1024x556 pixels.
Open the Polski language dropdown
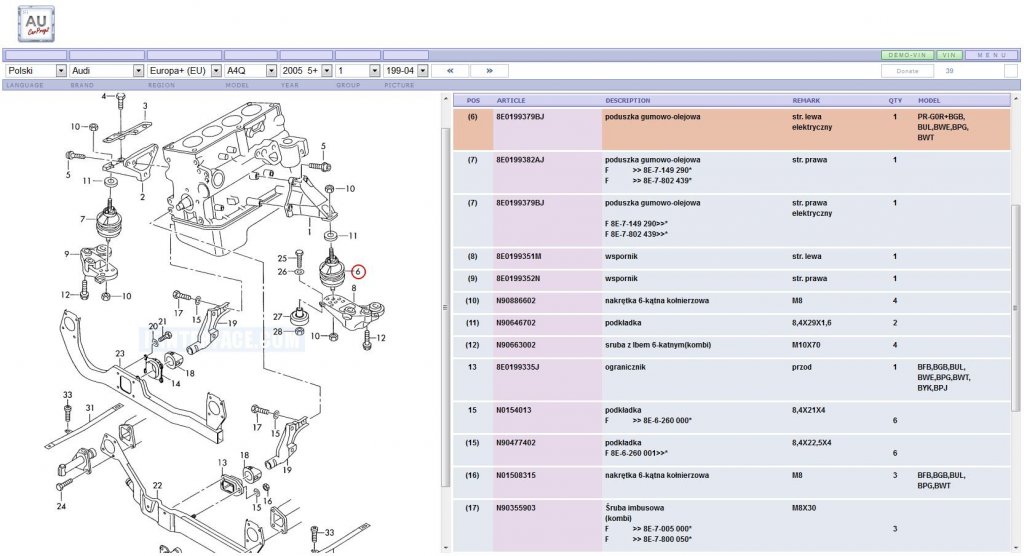tap(36, 71)
